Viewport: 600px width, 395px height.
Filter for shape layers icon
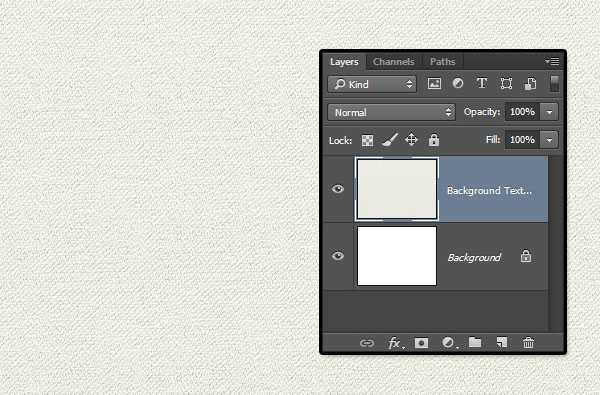point(506,83)
